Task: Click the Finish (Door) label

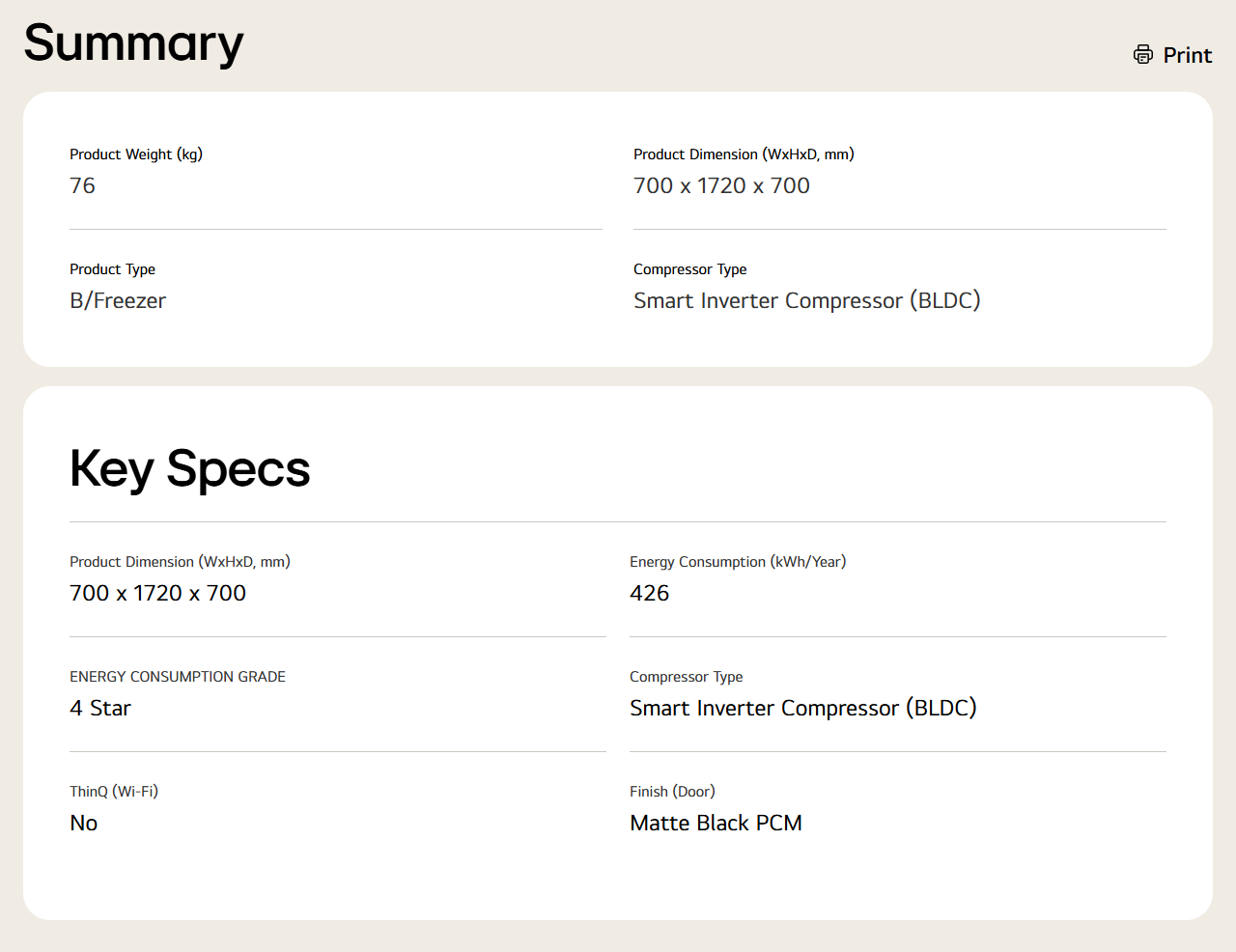Action: pyautogui.click(x=672, y=792)
